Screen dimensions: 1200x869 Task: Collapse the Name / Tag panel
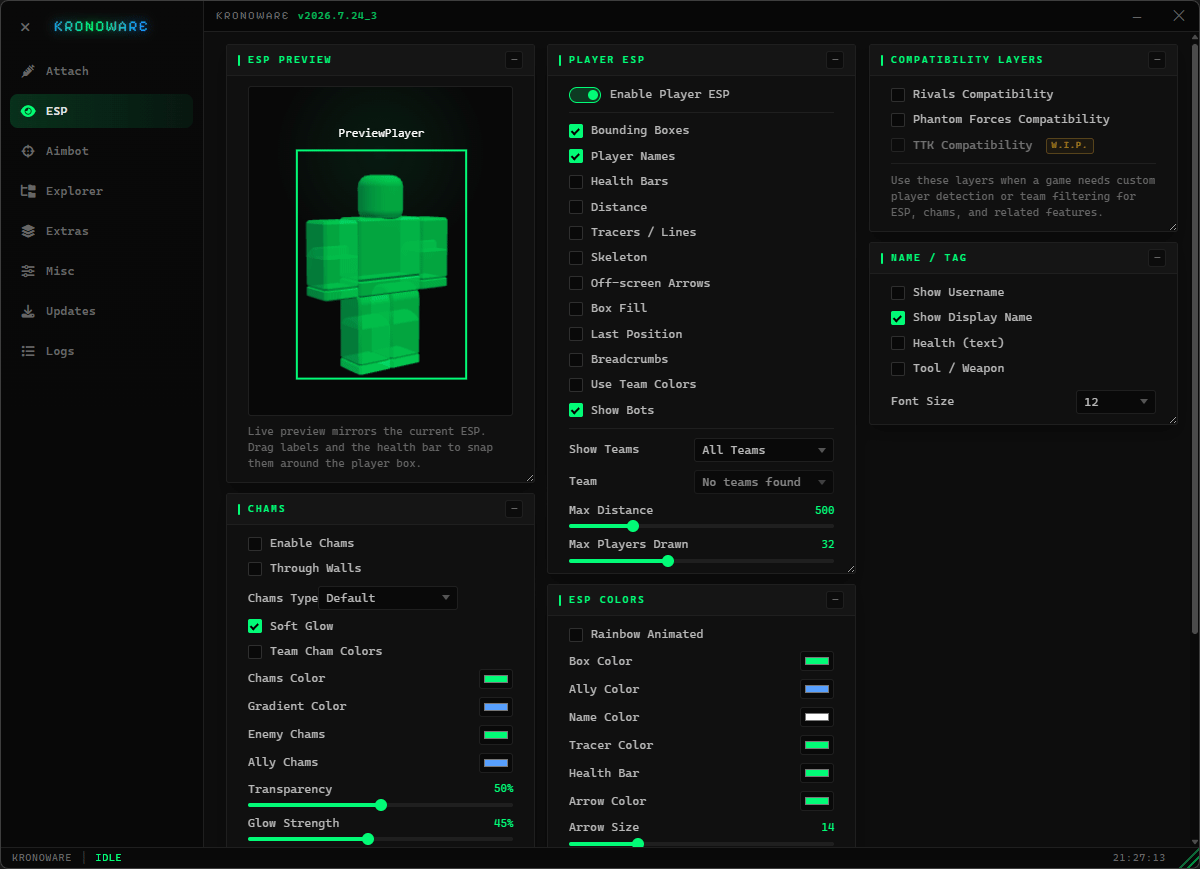pos(1157,258)
